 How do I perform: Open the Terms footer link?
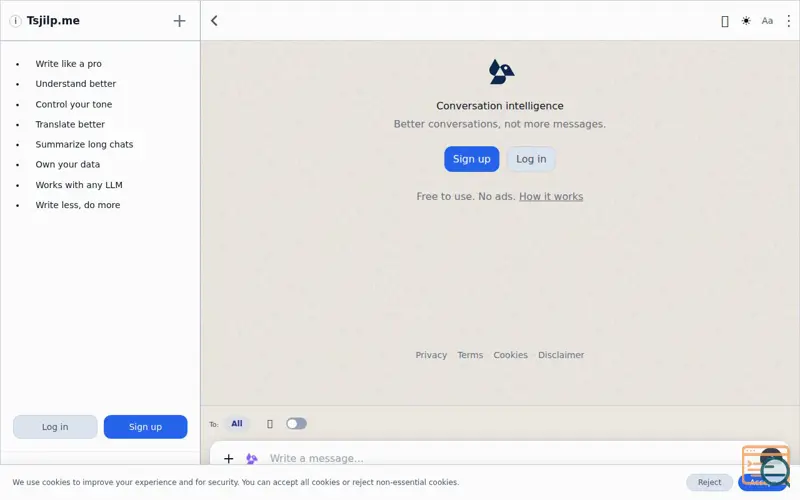coord(470,355)
